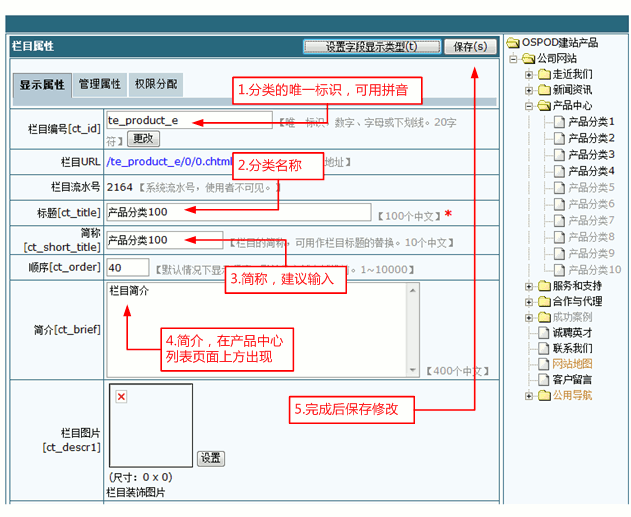This screenshot has height=517, width=631.
Task: Expand the 合作与代理 tree node
Action: click(x=529, y=301)
